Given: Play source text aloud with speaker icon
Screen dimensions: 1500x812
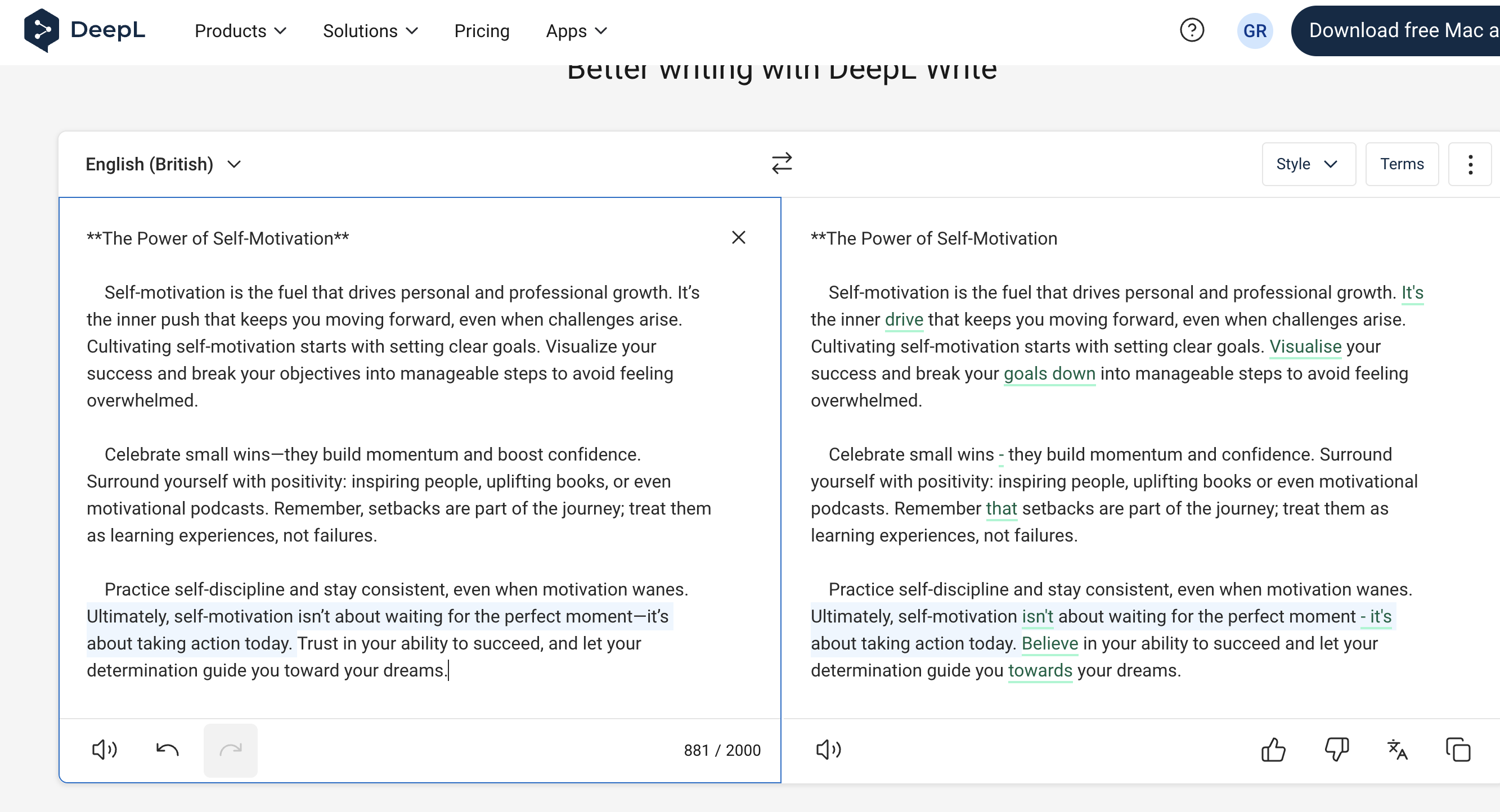Looking at the screenshot, I should [104, 750].
